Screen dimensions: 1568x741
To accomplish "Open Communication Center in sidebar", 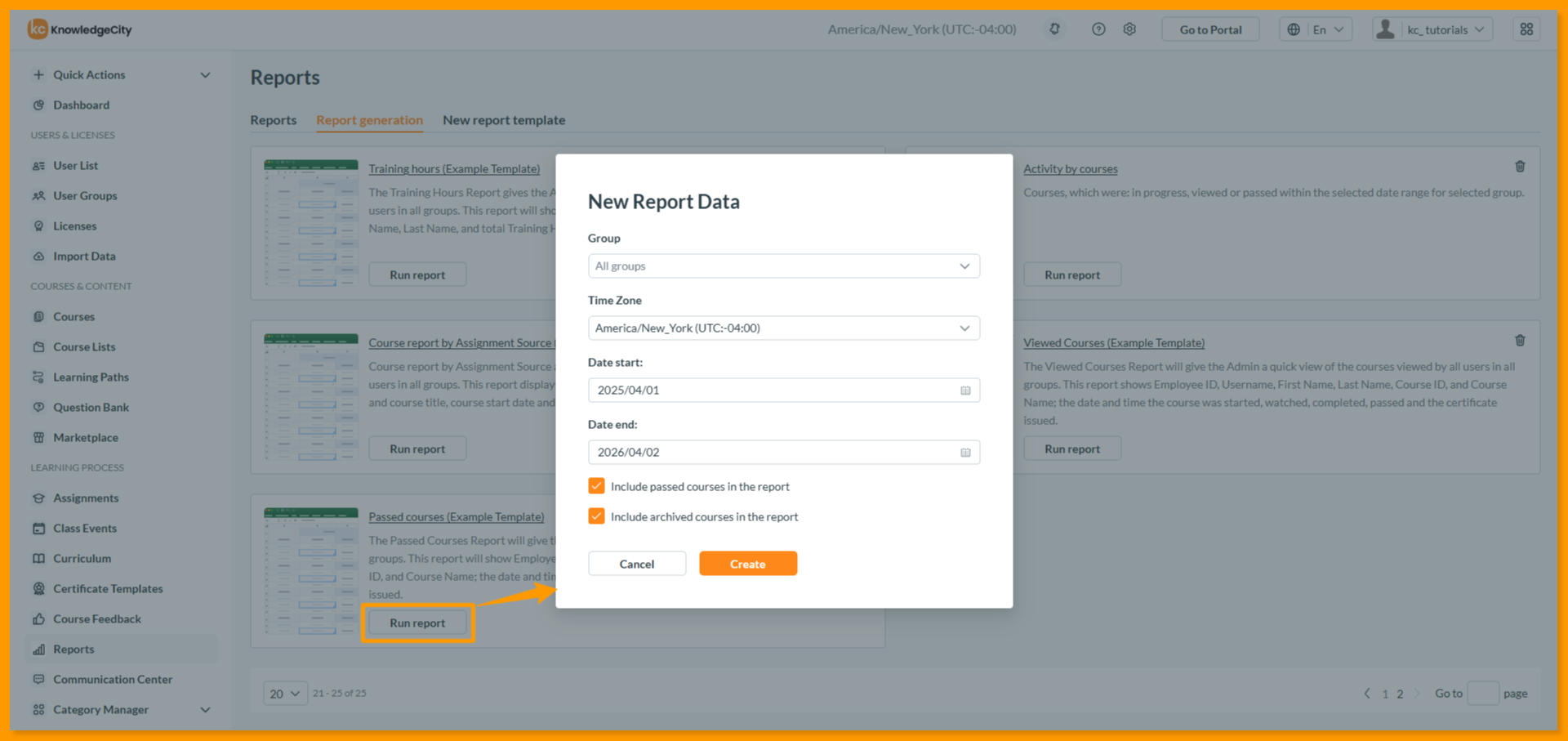I will tap(113, 679).
